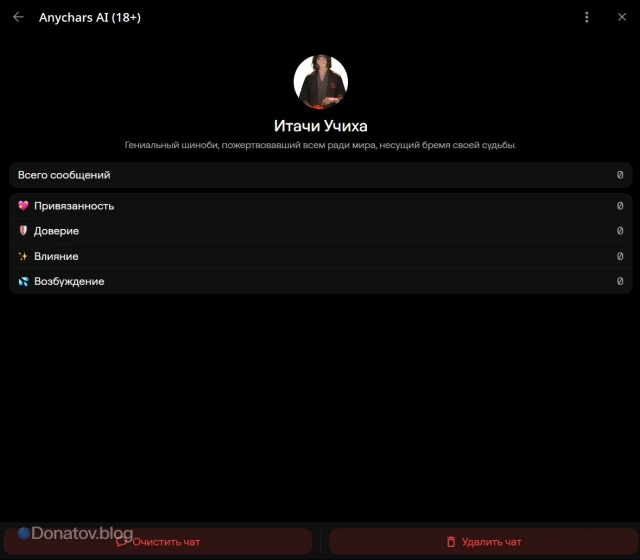This screenshot has width=640, height=560.
Task: Click the sparkles icon beside Влияние
Action: tap(23, 256)
